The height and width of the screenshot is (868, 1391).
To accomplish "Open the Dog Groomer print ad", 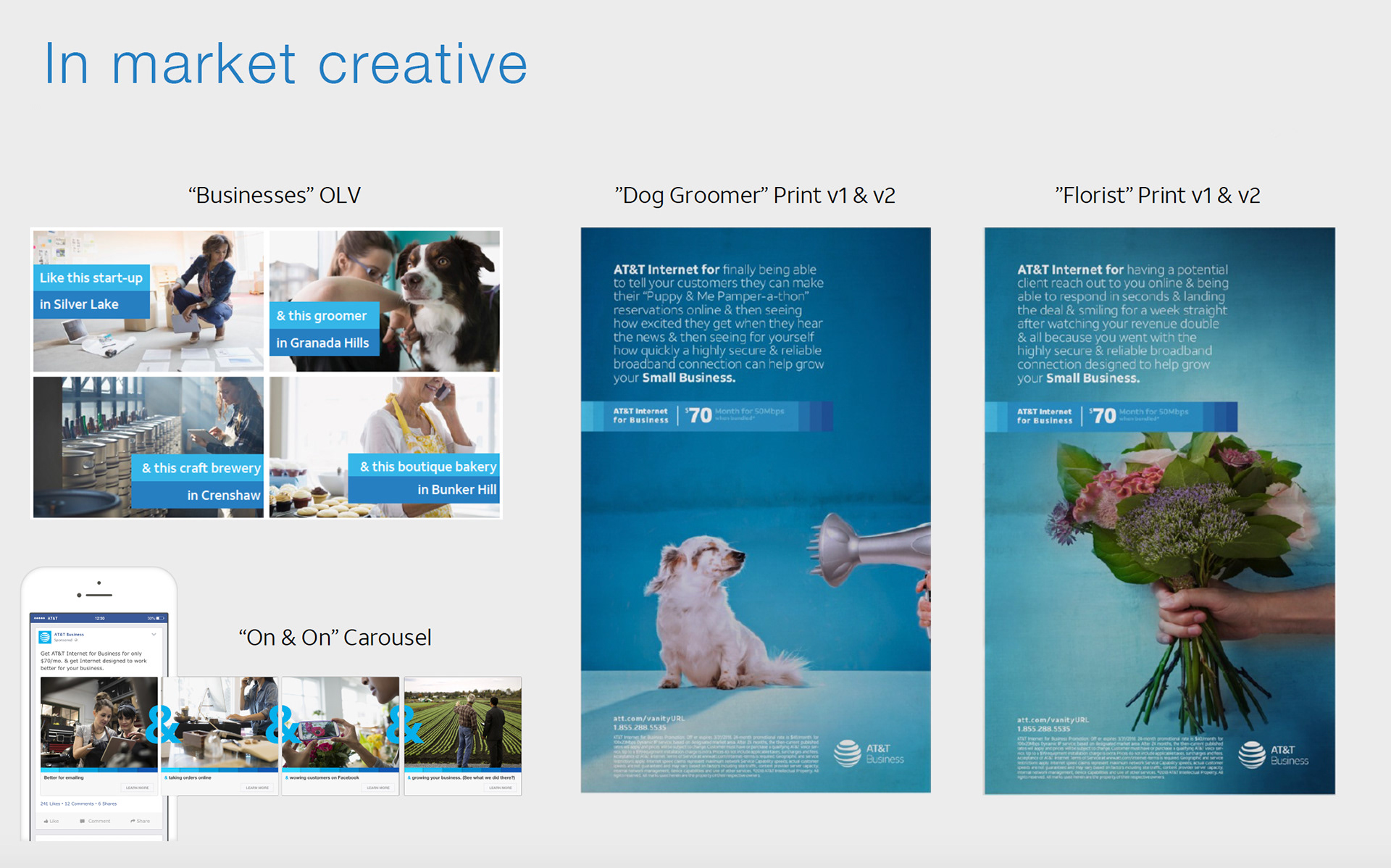I will (x=756, y=510).
